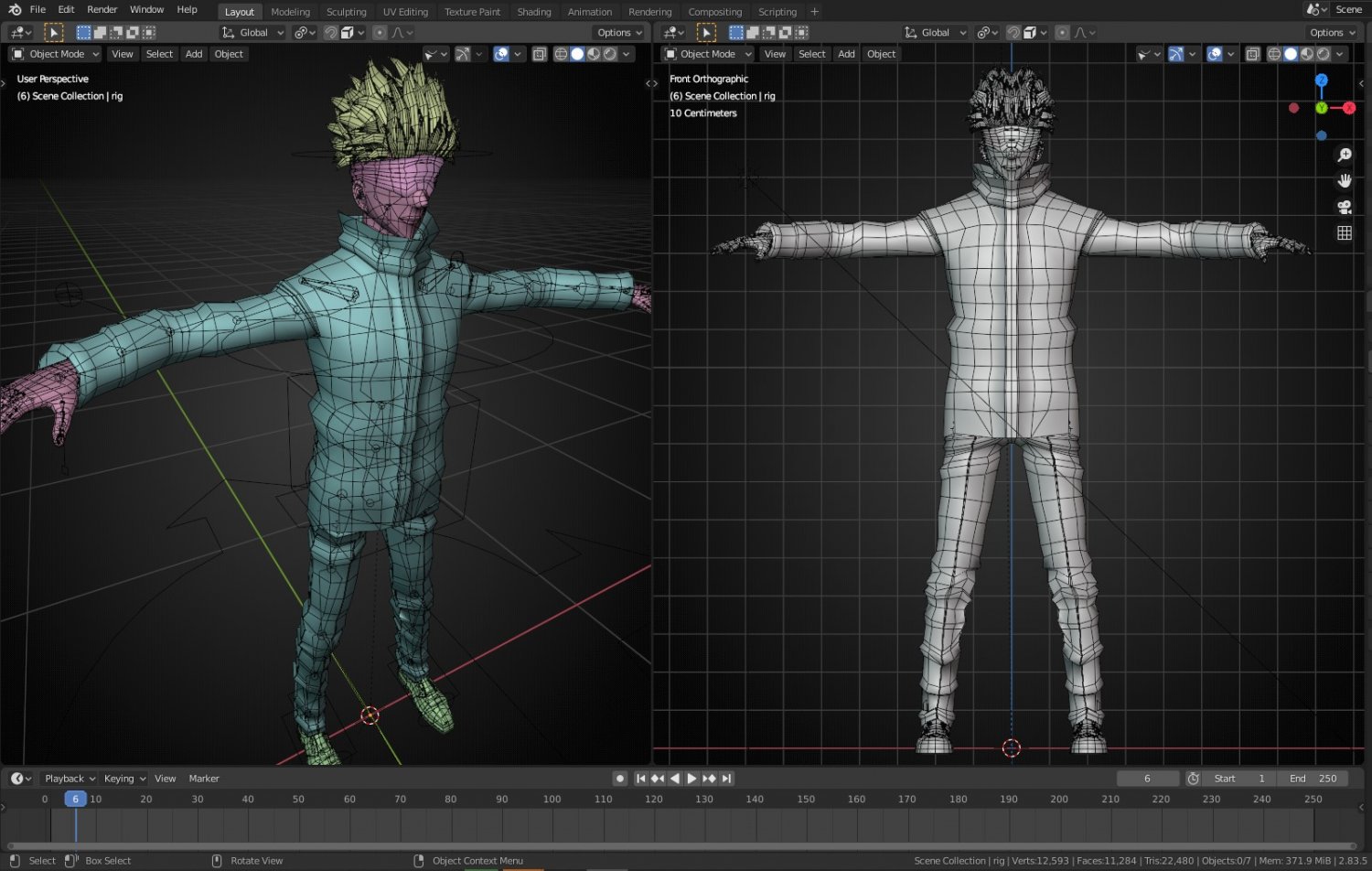Open Select menu in right viewport header
Viewport: 1372px width, 871px height.
pos(812,54)
